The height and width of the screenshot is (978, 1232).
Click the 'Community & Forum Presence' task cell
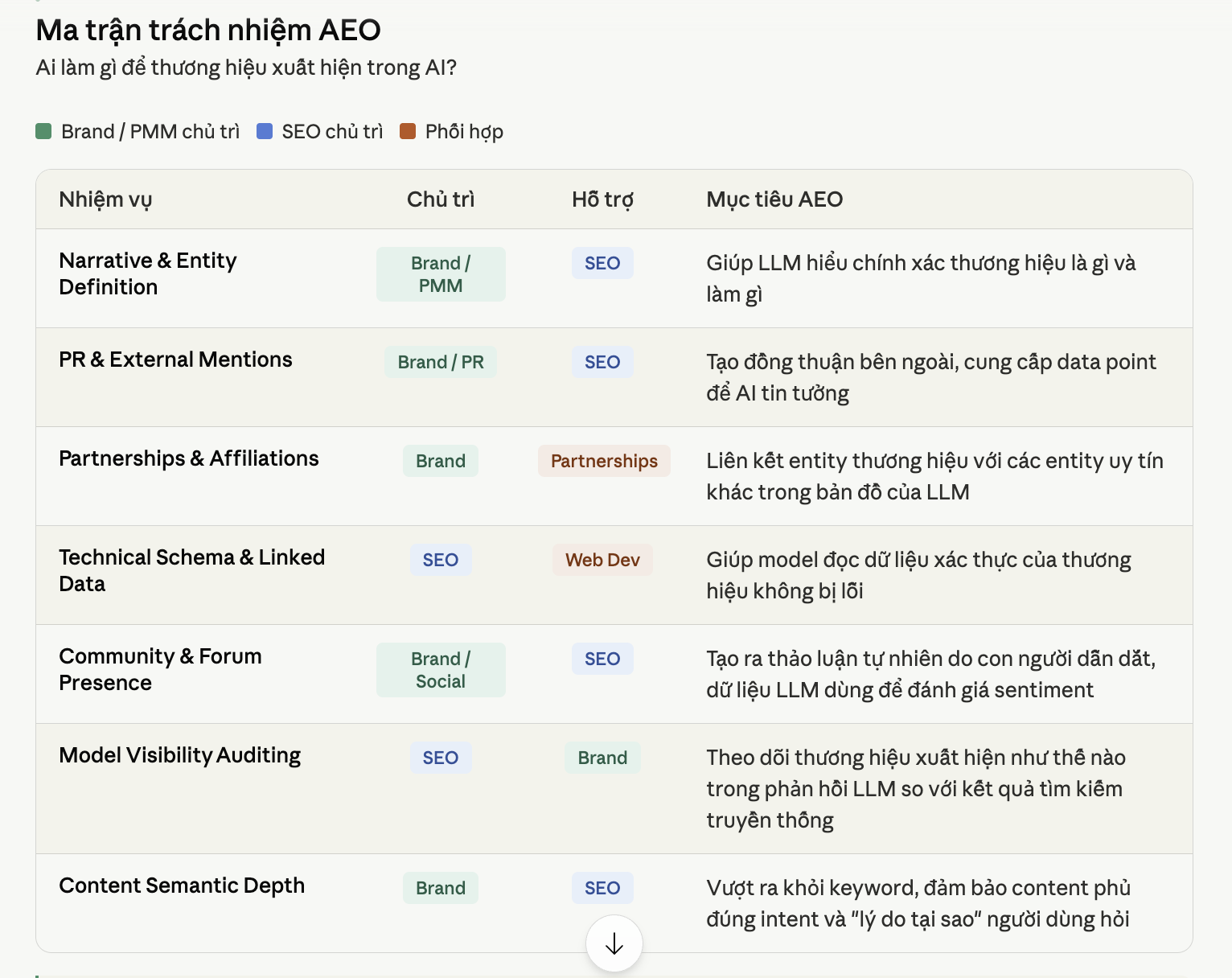(160, 669)
